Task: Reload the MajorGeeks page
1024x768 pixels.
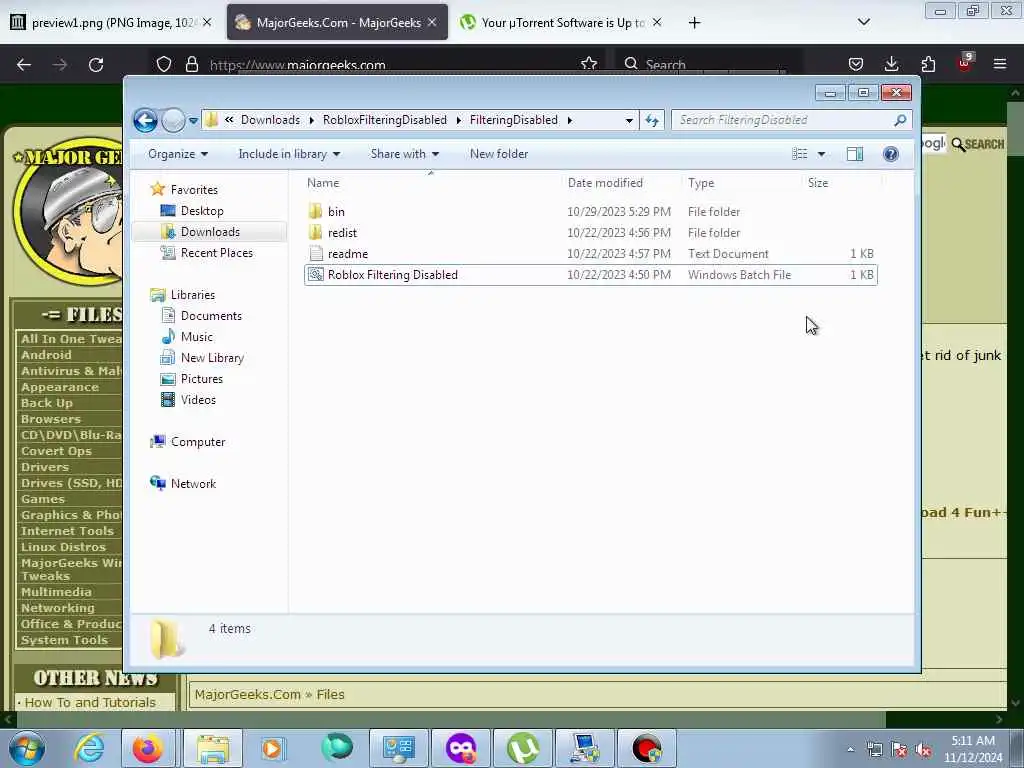Action: [96, 64]
